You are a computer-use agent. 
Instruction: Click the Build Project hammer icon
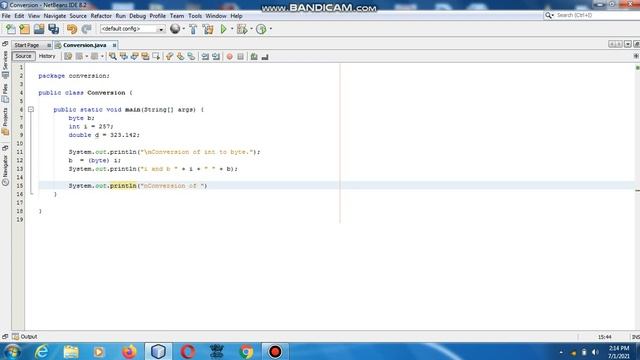193,29
